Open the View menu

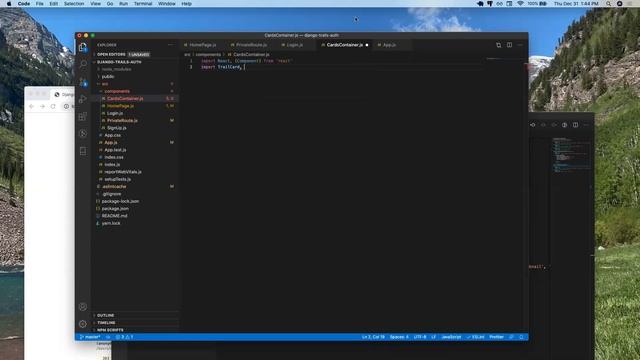point(96,4)
